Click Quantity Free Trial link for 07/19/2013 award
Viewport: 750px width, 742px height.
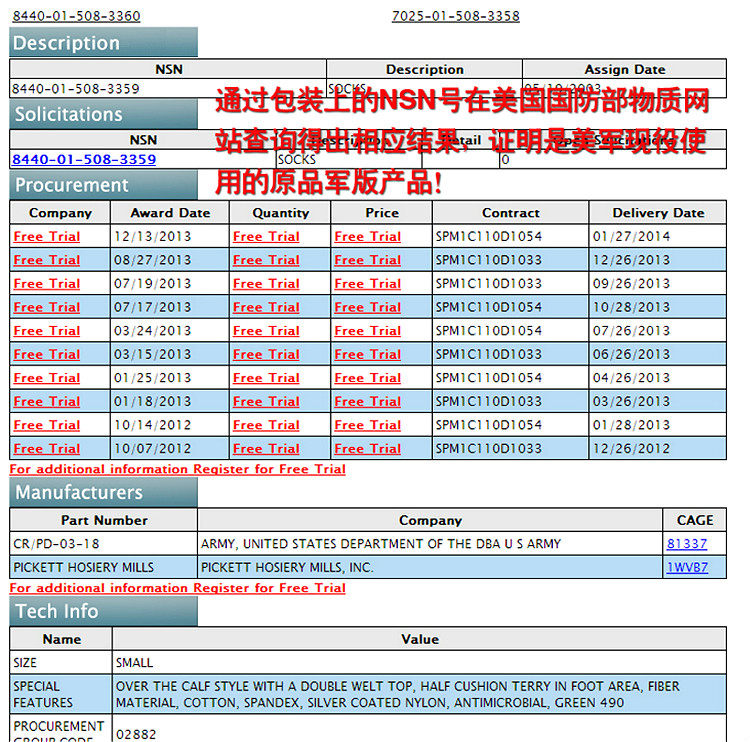[266, 284]
